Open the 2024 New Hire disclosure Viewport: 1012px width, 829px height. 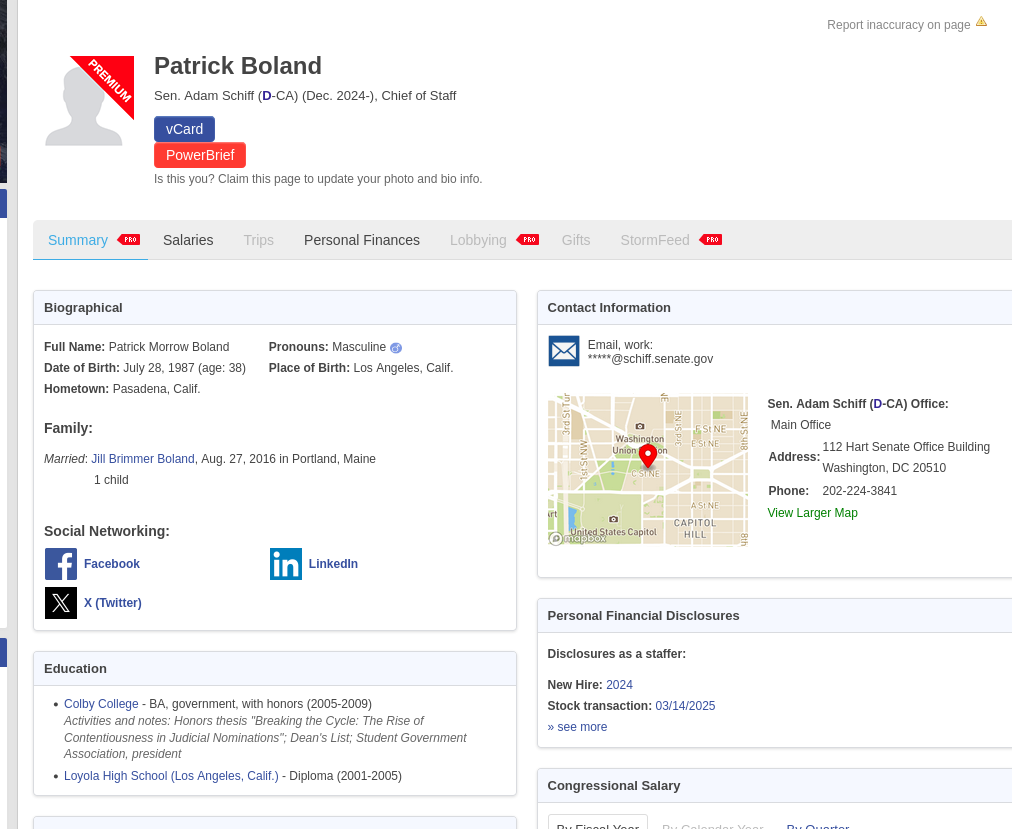click(x=620, y=685)
